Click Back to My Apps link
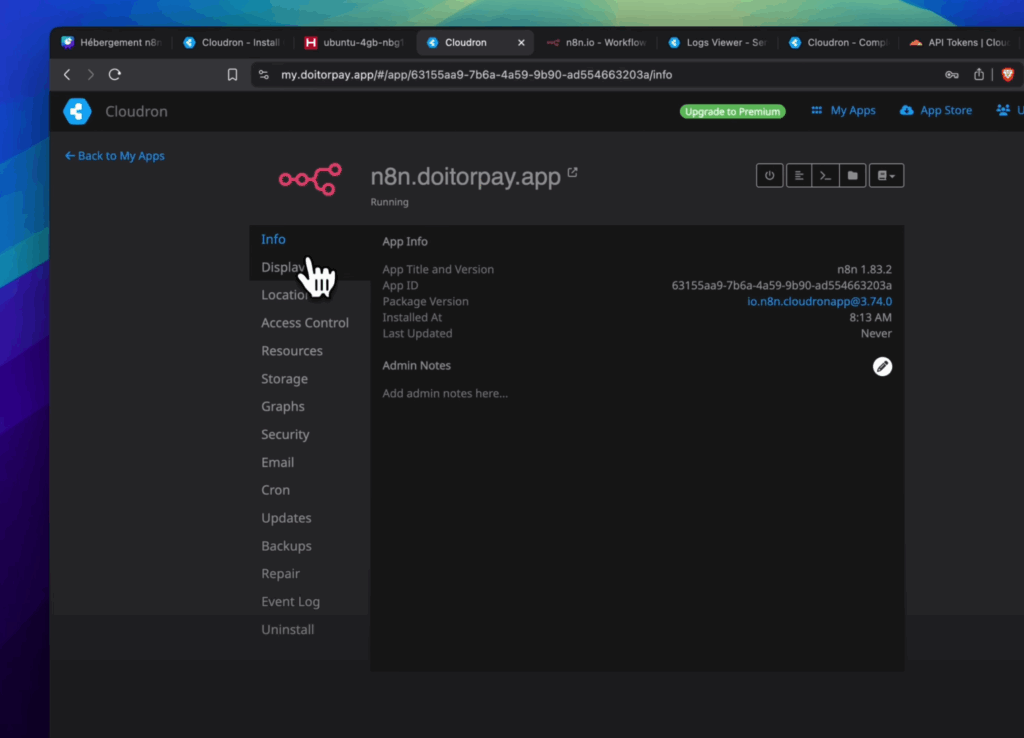Image resolution: width=1024 pixels, height=738 pixels. 114,156
